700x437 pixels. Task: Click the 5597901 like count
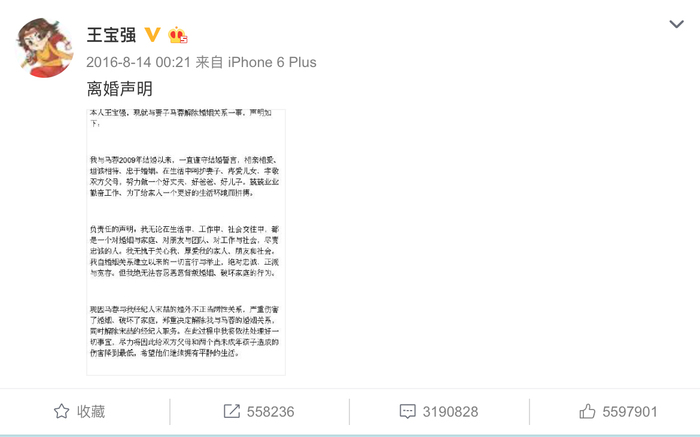(x=630, y=412)
